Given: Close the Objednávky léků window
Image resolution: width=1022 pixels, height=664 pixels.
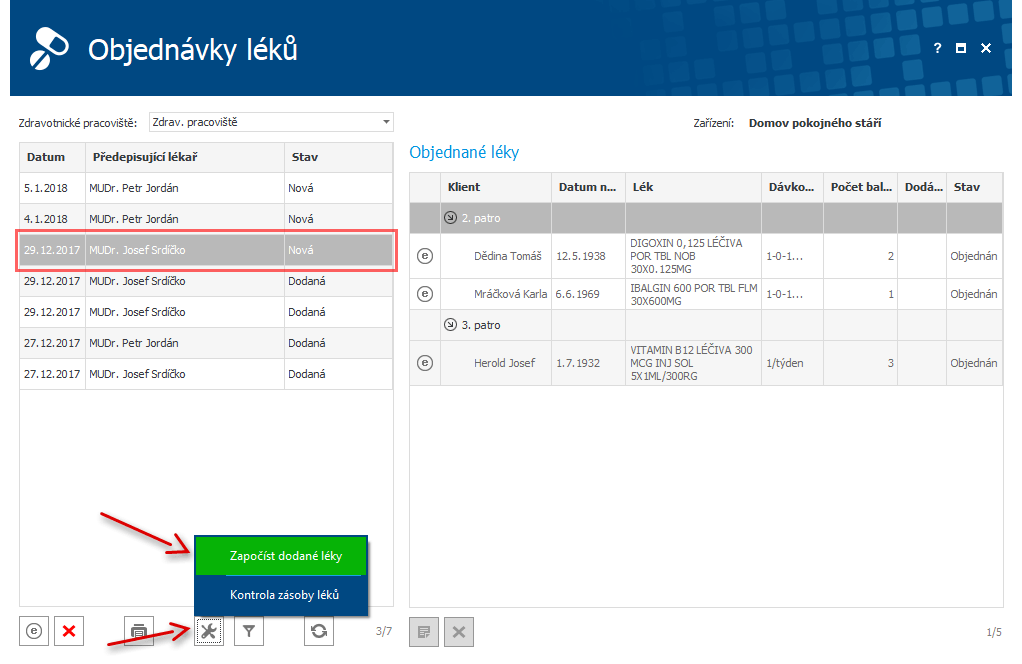Looking at the screenshot, I should click(x=986, y=48).
